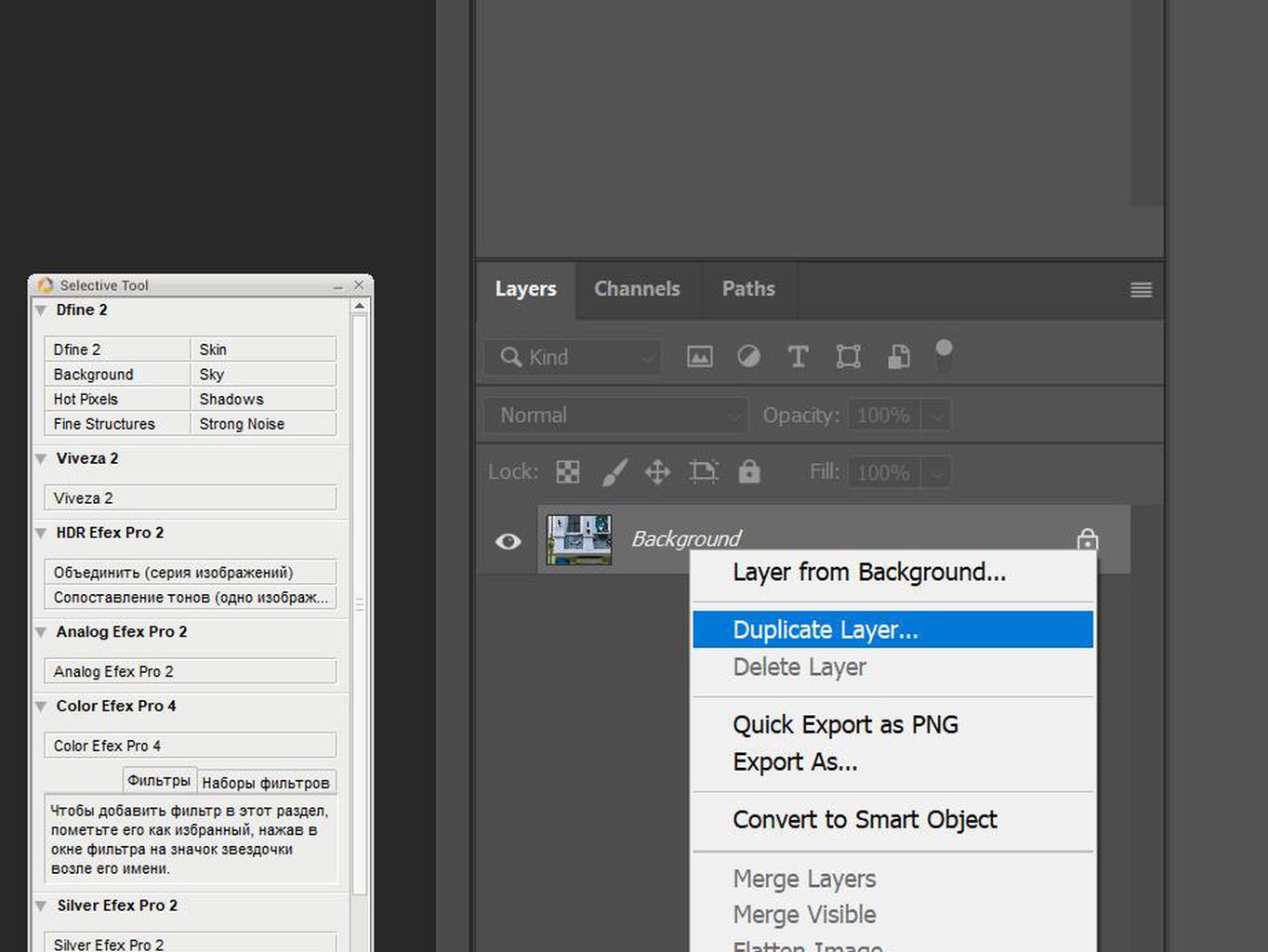The height and width of the screenshot is (952, 1268).
Task: Minimize the Selective Tool window
Action: 338,286
